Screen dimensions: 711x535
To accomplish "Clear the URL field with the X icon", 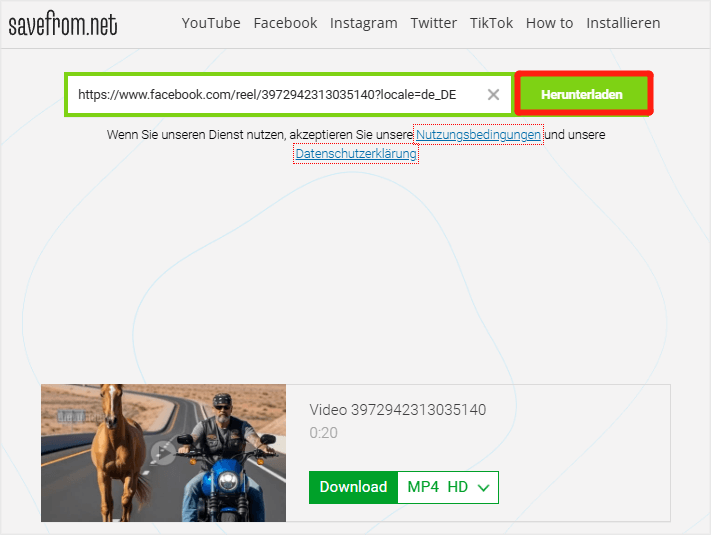I will [493, 95].
